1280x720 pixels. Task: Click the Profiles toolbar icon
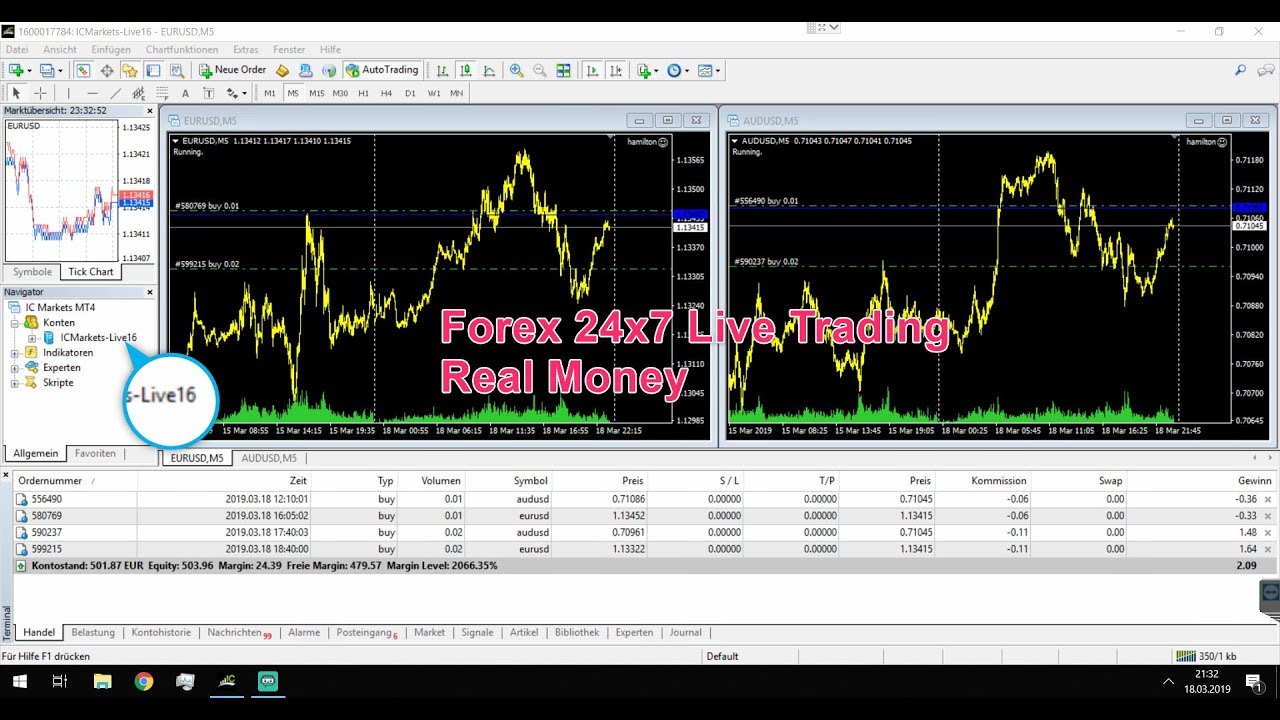click(46, 70)
